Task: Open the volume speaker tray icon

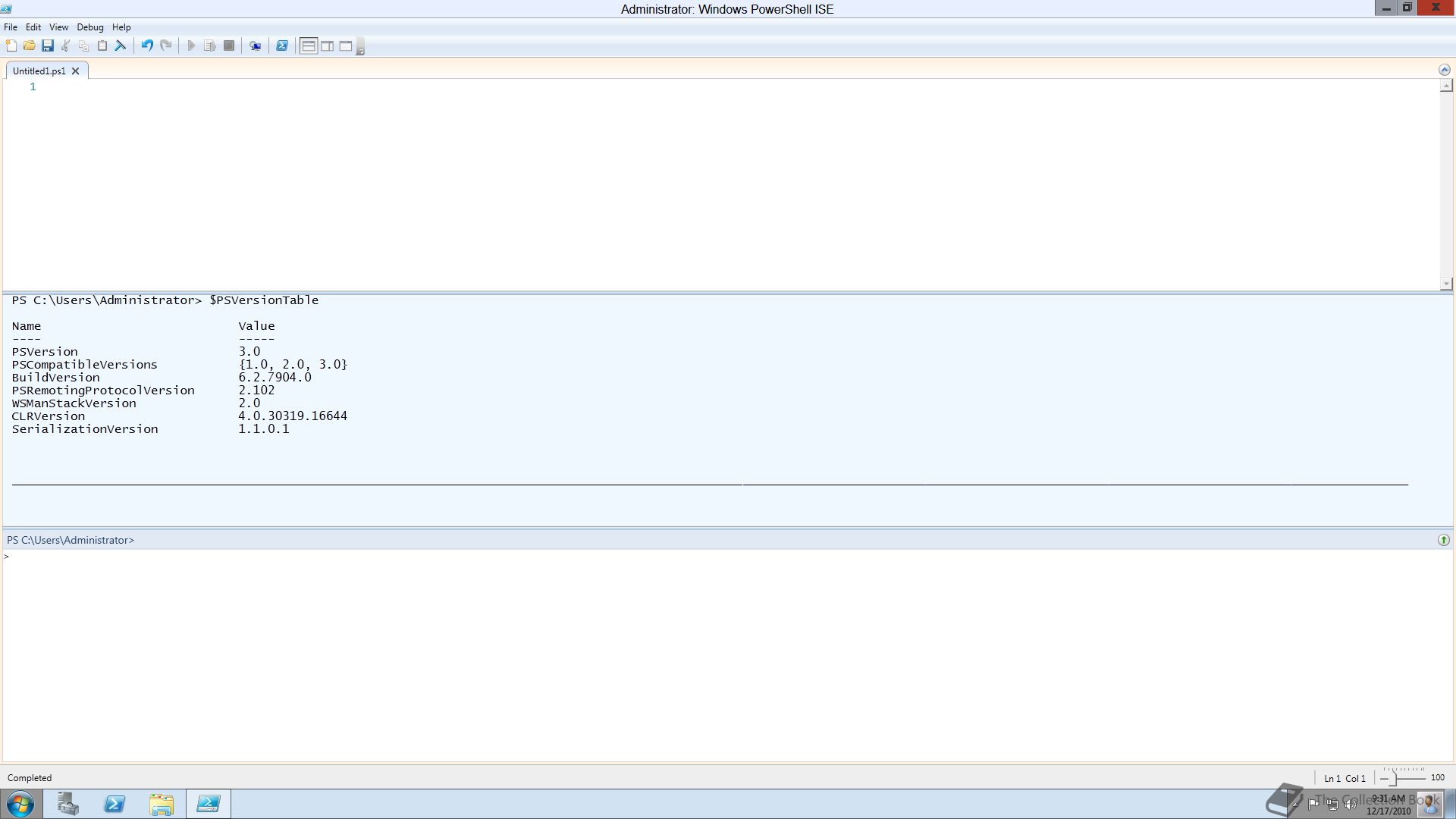Action: point(1351,805)
